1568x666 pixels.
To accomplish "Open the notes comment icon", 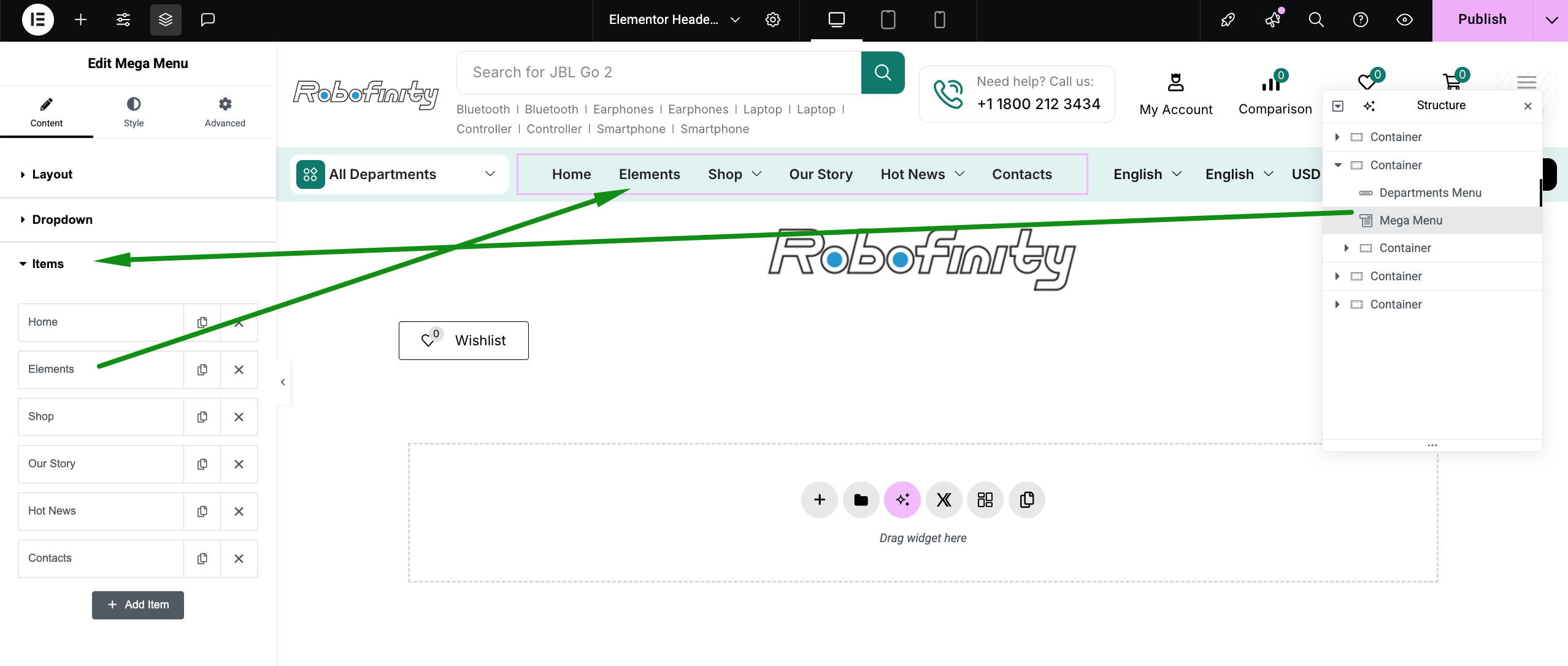I will coord(208,20).
